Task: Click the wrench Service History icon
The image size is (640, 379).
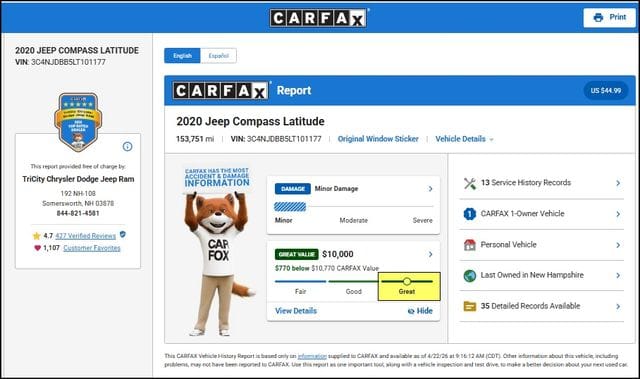Action: (470, 183)
